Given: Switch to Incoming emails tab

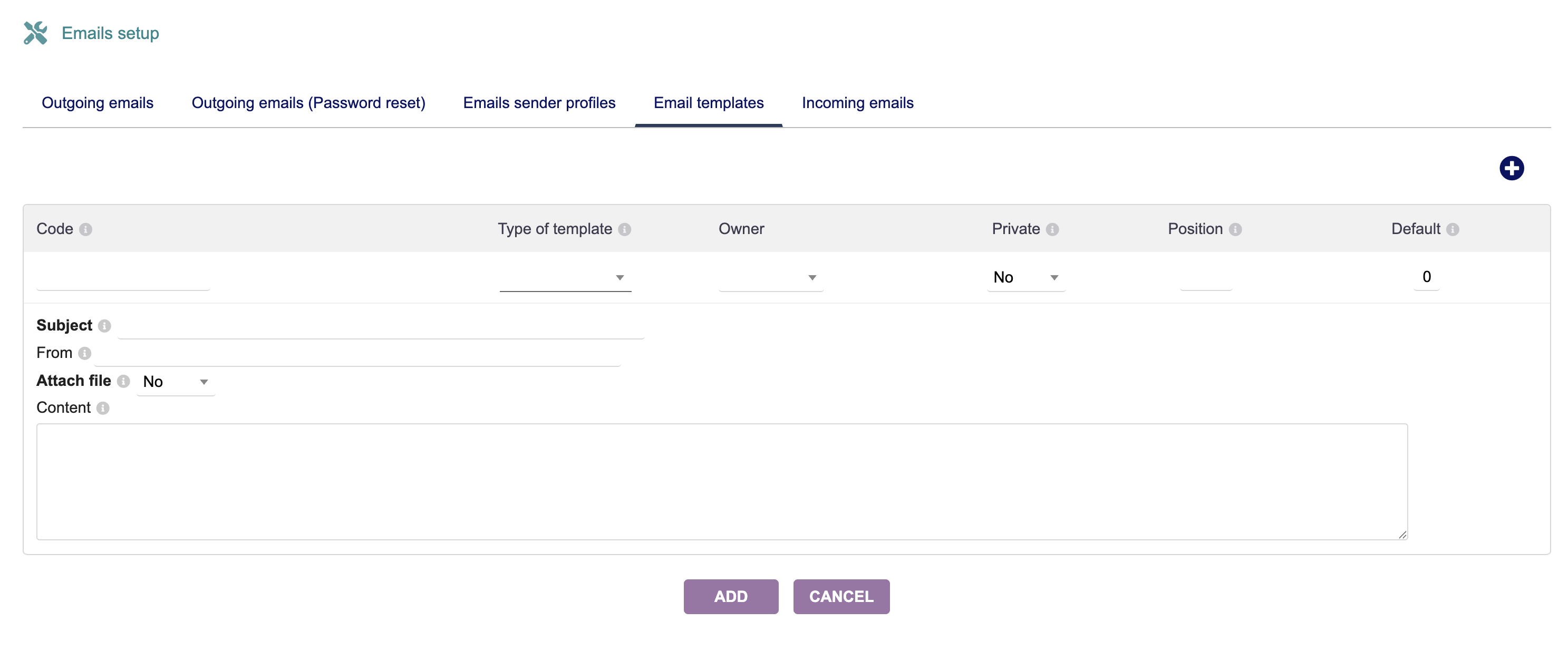Looking at the screenshot, I should click(x=857, y=103).
